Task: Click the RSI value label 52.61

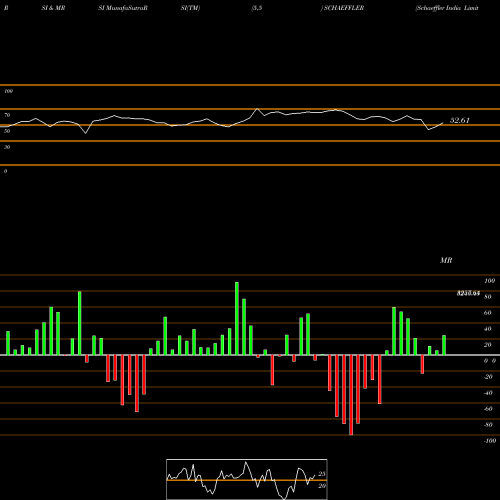Action: tap(459, 120)
